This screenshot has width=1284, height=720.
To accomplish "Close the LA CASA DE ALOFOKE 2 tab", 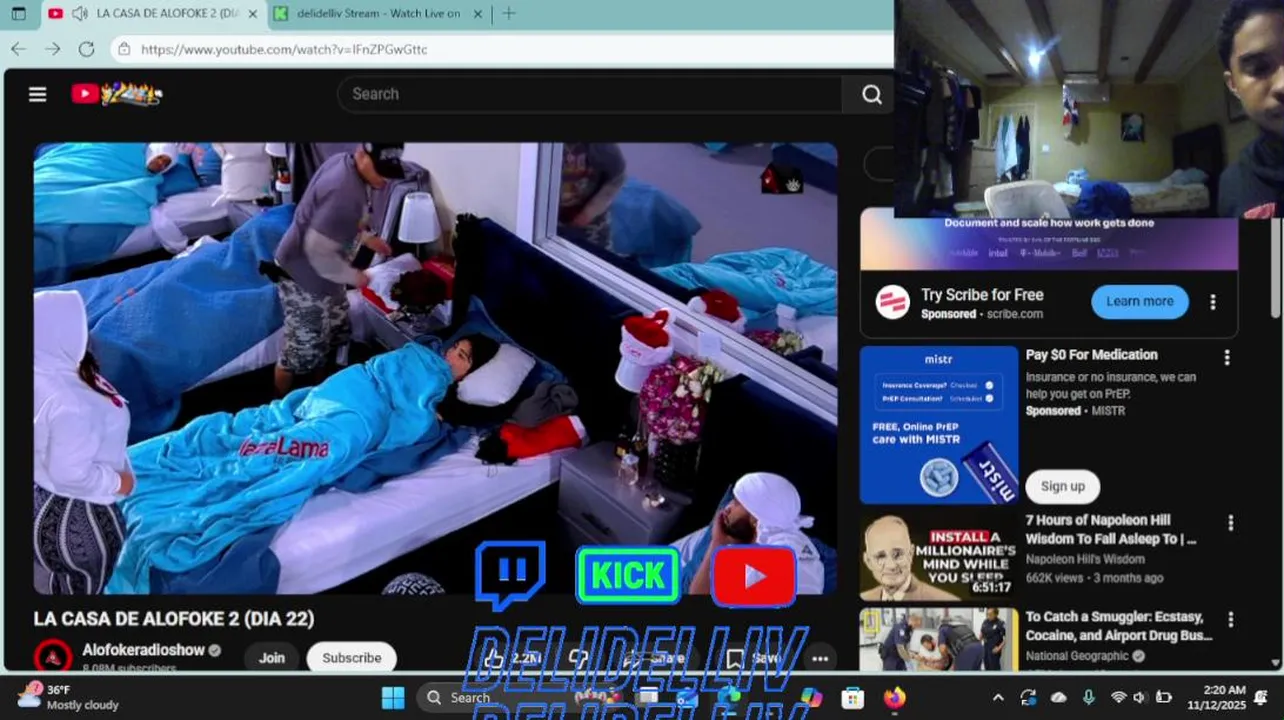I will [x=252, y=14].
